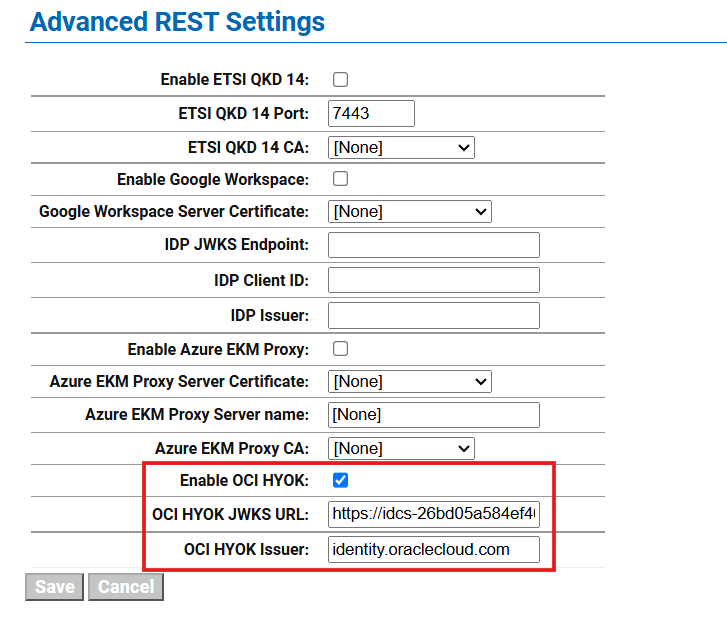The height and width of the screenshot is (640, 727).
Task: Click the OCI HYOK Issuer label
Action: click(x=246, y=550)
